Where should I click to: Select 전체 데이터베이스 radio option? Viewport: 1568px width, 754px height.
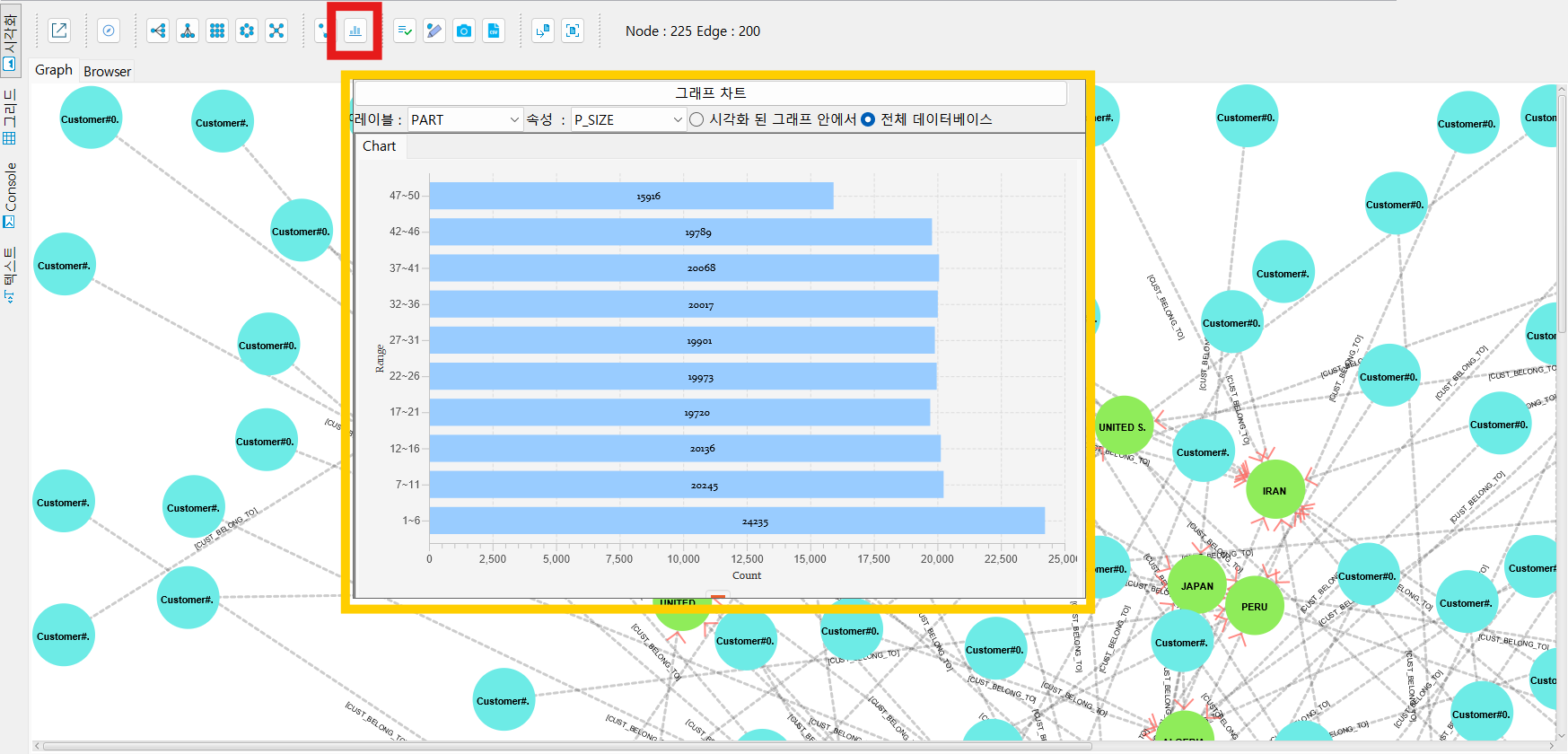point(868,119)
